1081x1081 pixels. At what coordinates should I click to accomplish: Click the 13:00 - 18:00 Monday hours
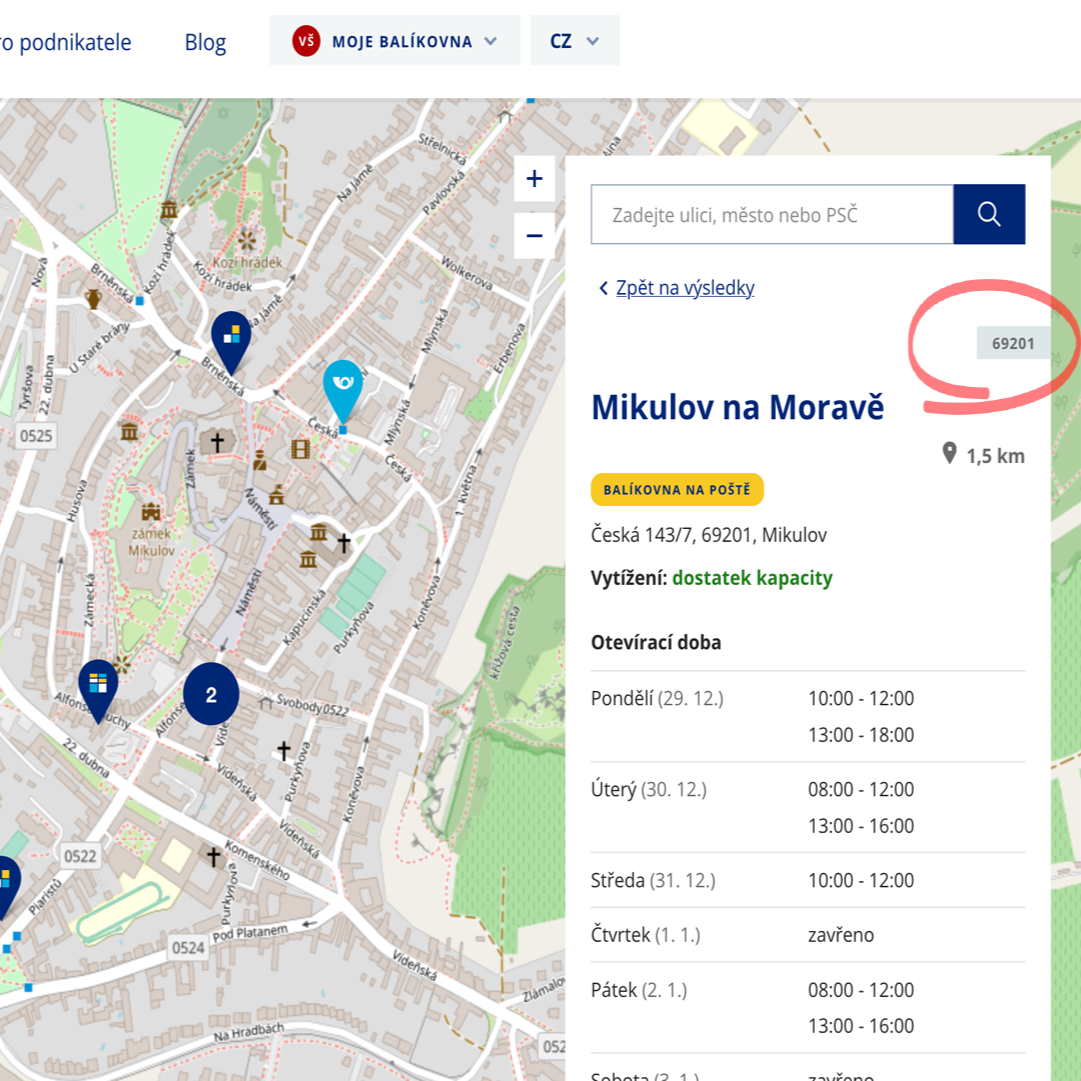click(x=861, y=735)
